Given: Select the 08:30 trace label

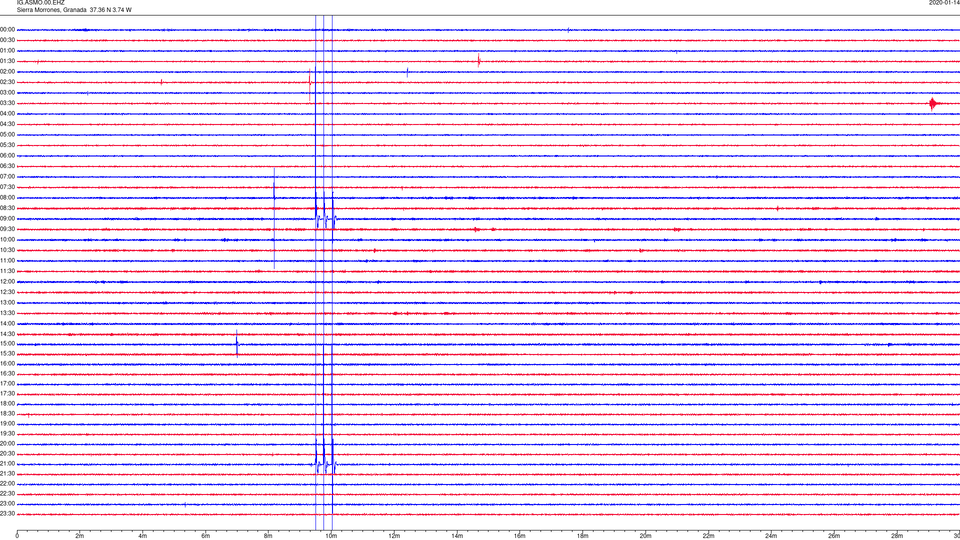Looking at the screenshot, I should pos(8,208).
